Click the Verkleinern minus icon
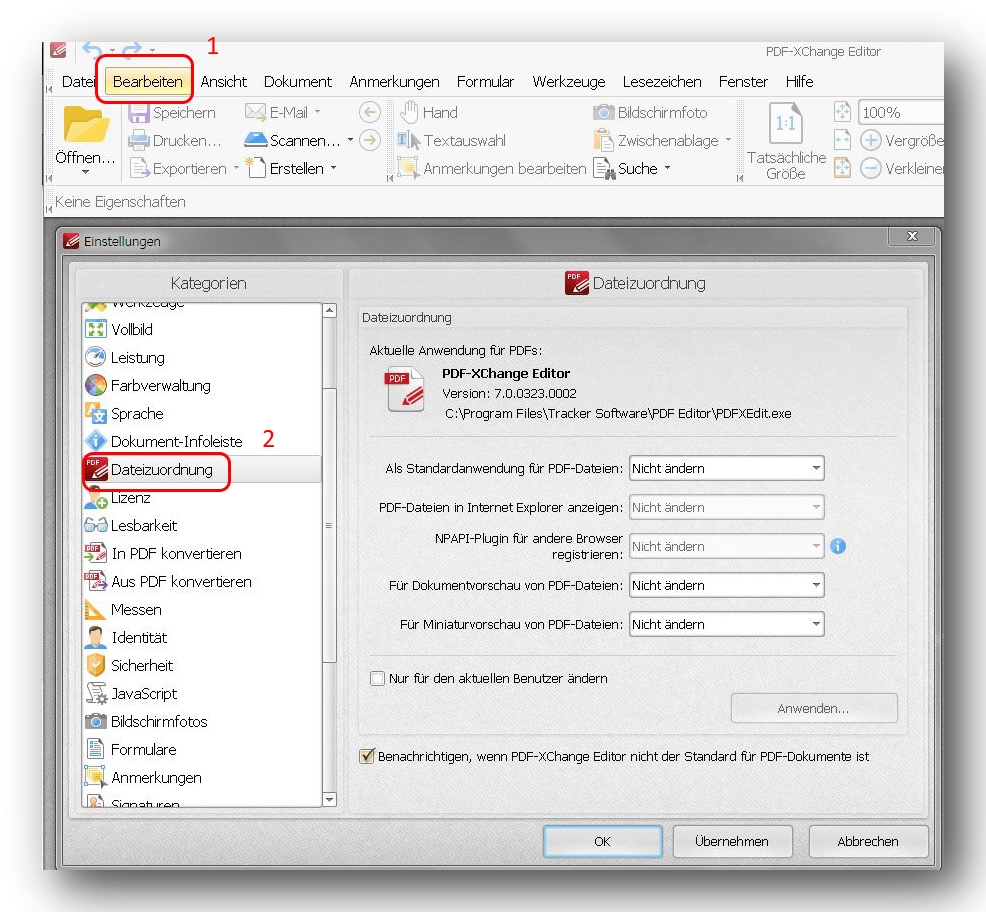Viewport: 986px width, 912px height. click(x=870, y=169)
